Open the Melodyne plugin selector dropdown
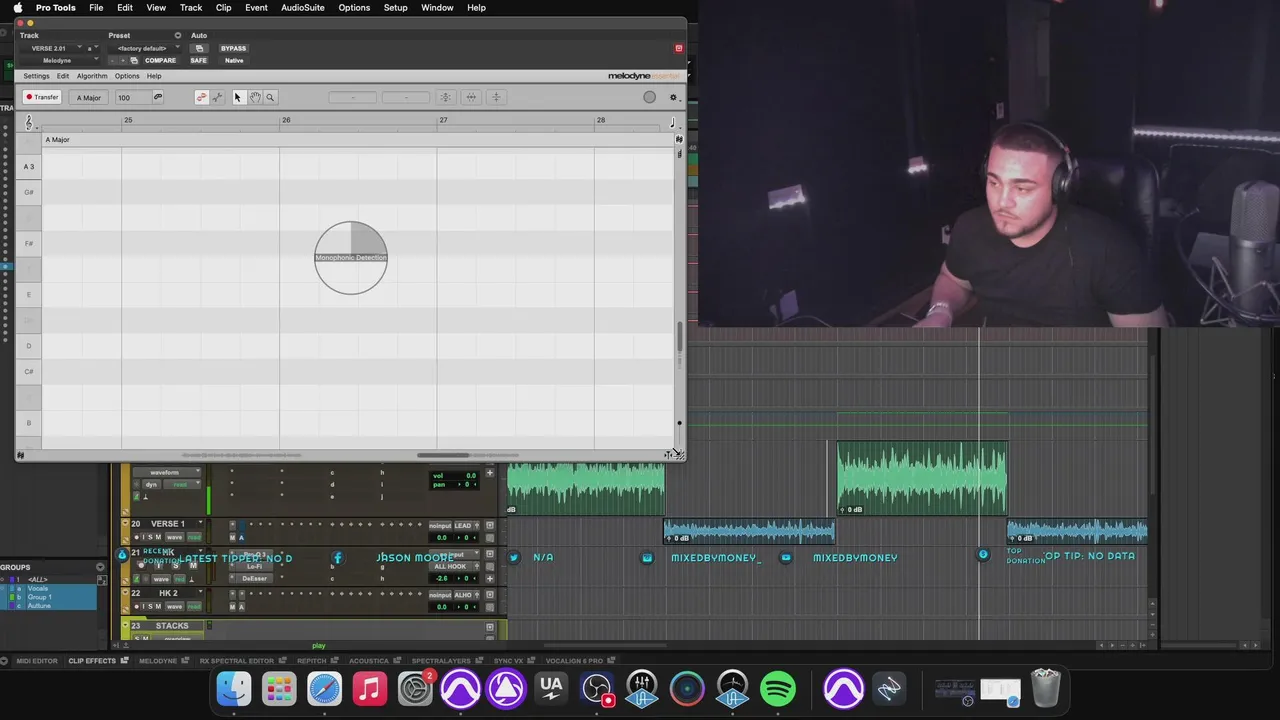 [x=57, y=60]
